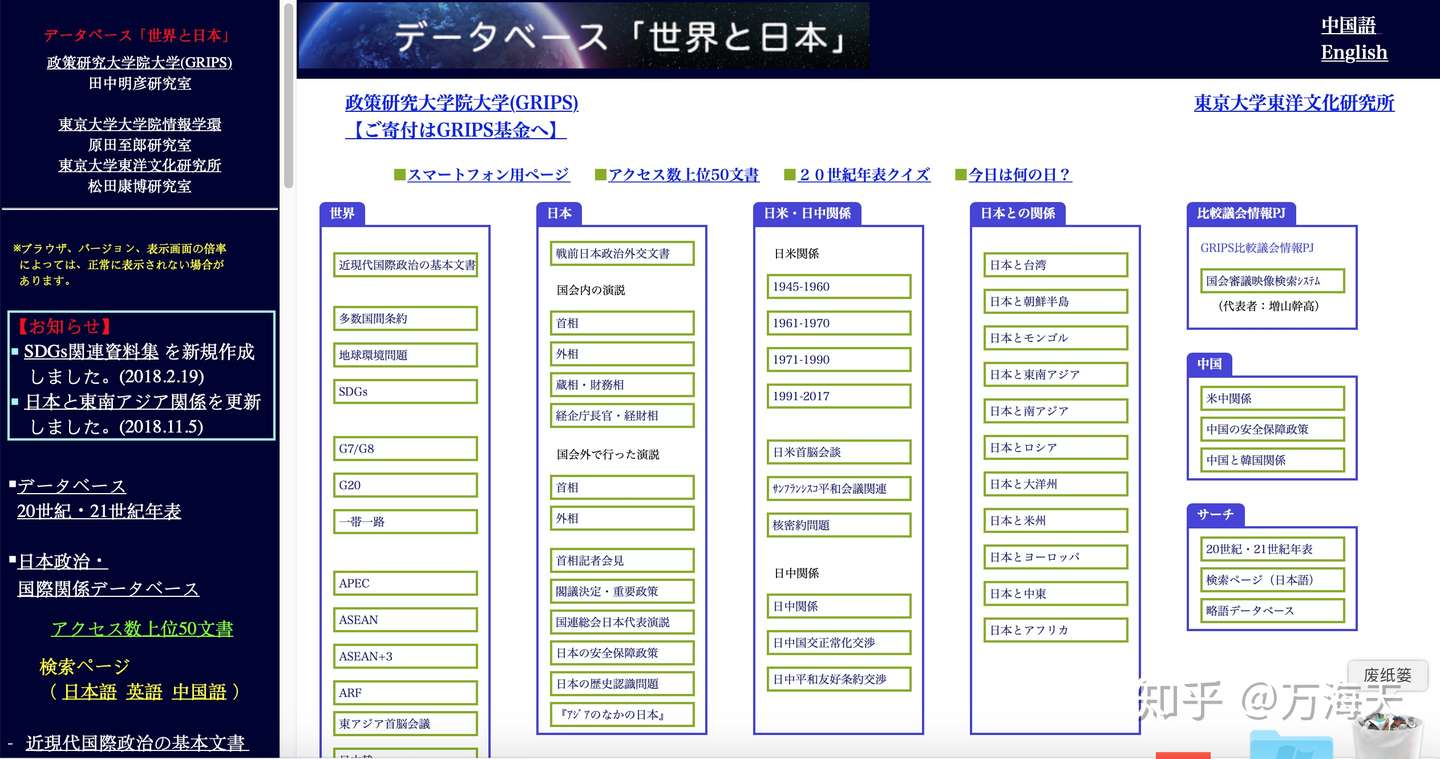Open アクセス数上位50文書 in the top link row

683,175
